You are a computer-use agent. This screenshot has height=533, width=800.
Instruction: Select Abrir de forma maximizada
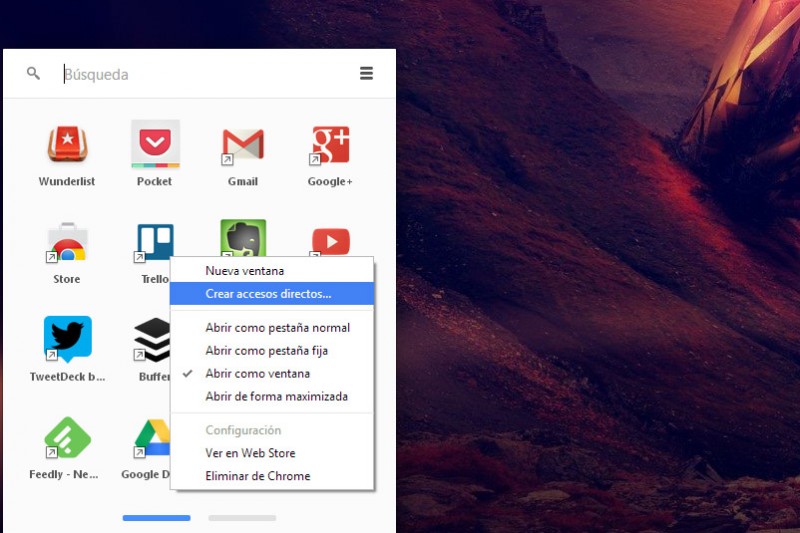(272, 396)
